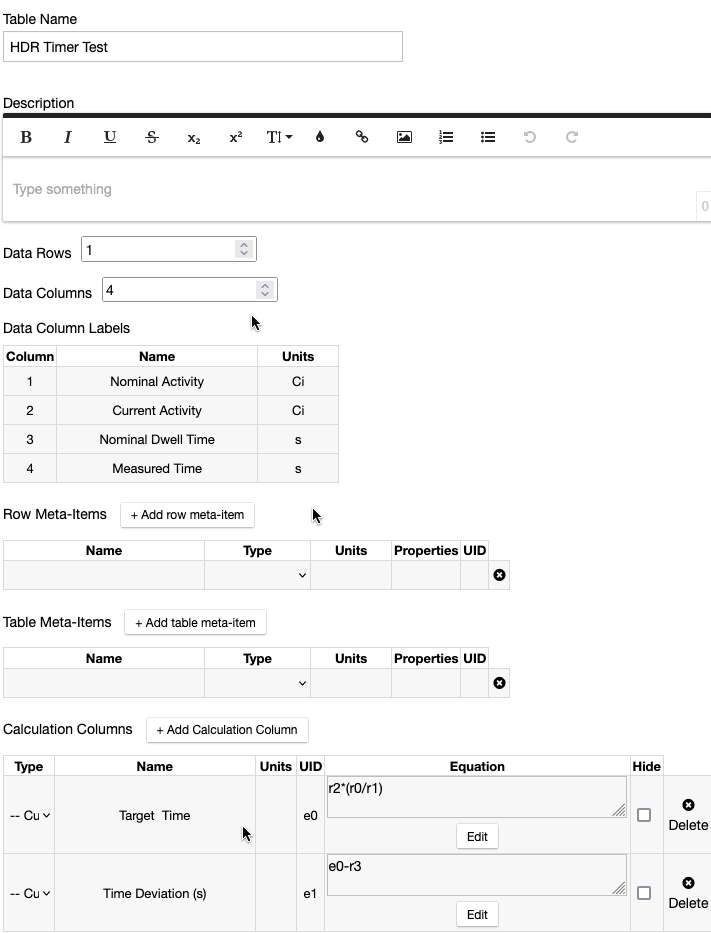711x933 pixels.
Task: Open the font size dropdown
Action: [x=279, y=137]
